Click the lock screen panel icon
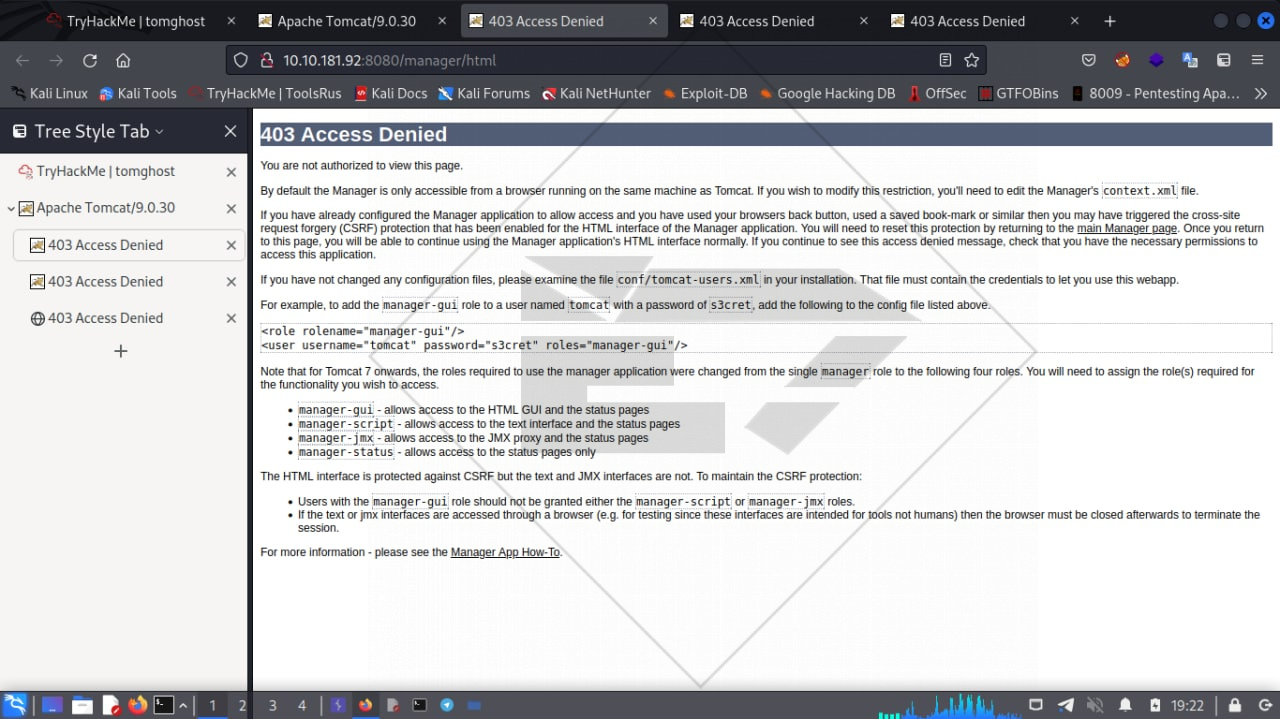 pos(1235,705)
